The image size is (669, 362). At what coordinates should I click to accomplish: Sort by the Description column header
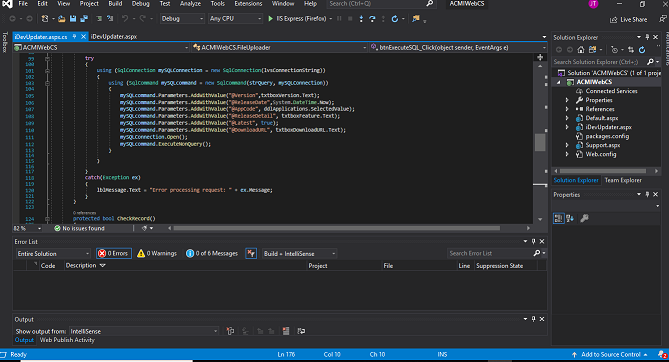tap(81, 266)
